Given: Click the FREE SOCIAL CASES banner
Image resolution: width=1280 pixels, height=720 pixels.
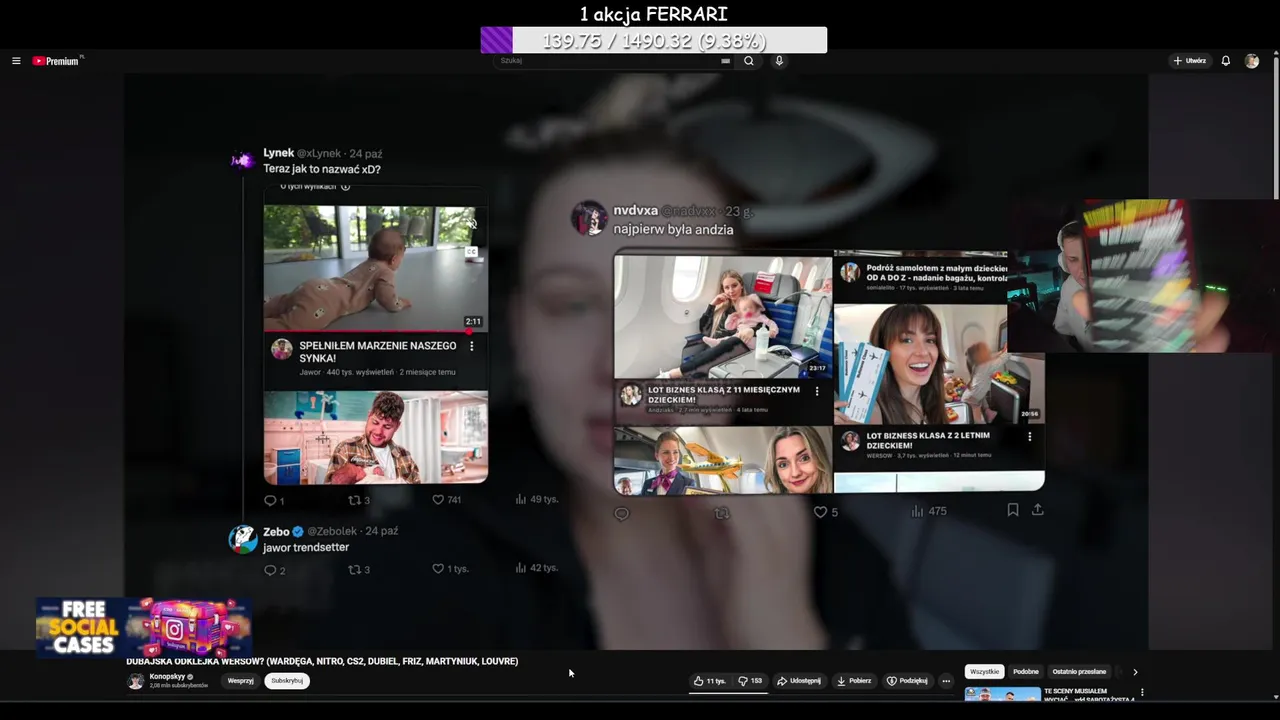Looking at the screenshot, I should [x=143, y=628].
